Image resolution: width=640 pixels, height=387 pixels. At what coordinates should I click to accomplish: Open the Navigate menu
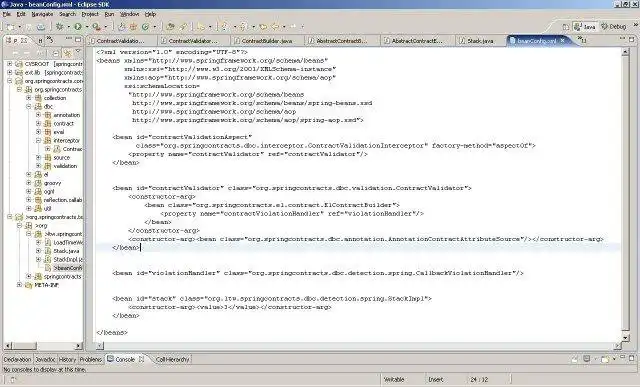click(x=42, y=14)
